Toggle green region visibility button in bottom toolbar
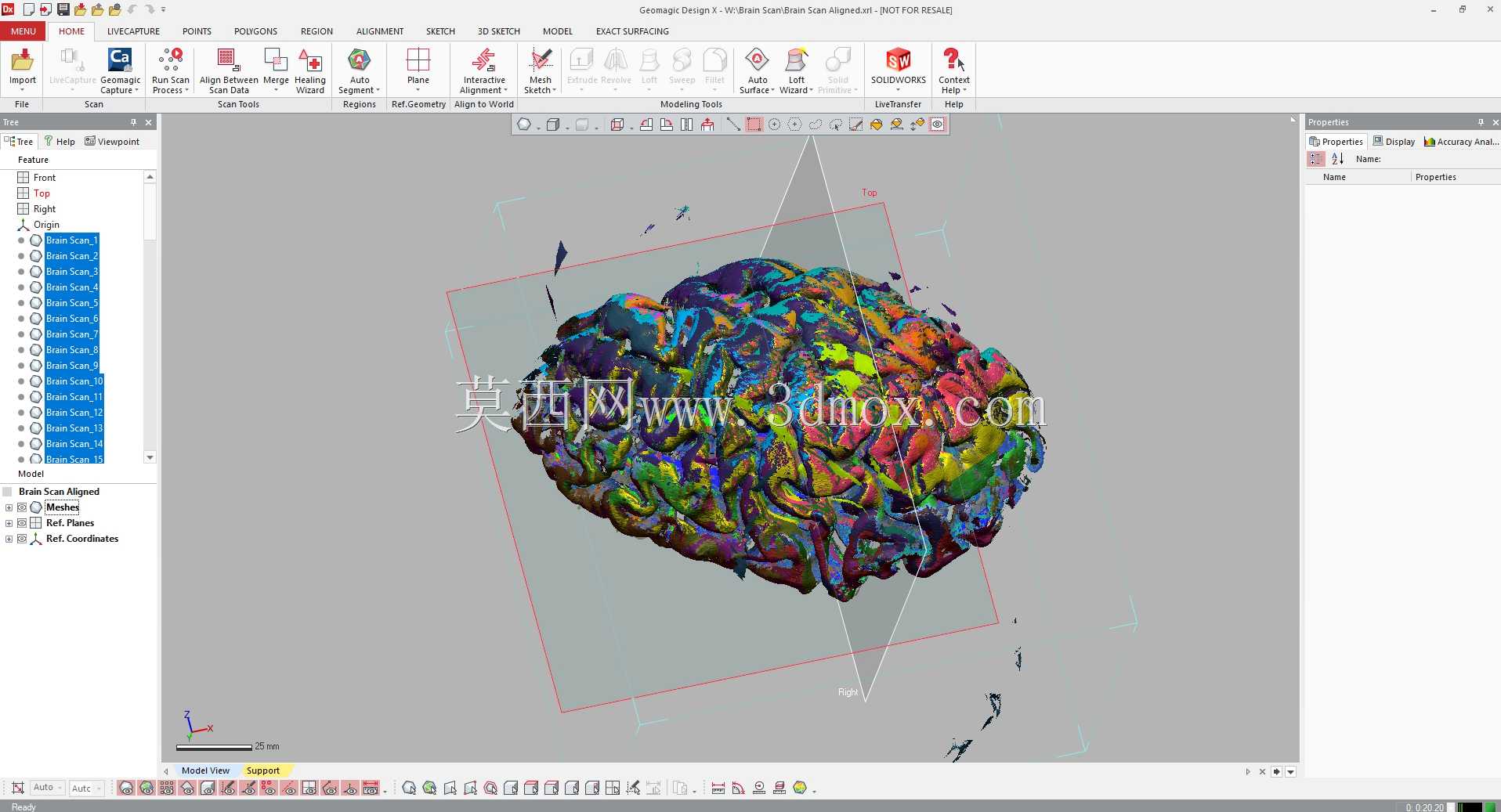This screenshot has height=812, width=1501. 146,788
